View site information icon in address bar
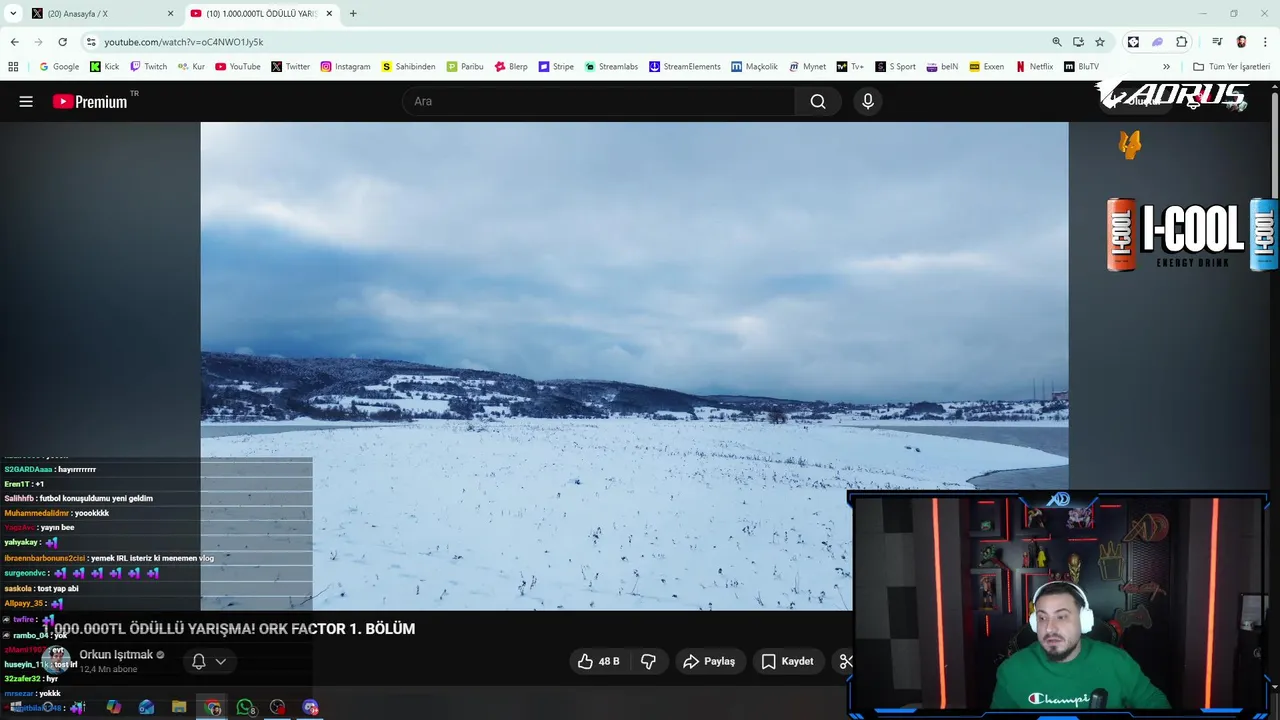 (x=91, y=42)
